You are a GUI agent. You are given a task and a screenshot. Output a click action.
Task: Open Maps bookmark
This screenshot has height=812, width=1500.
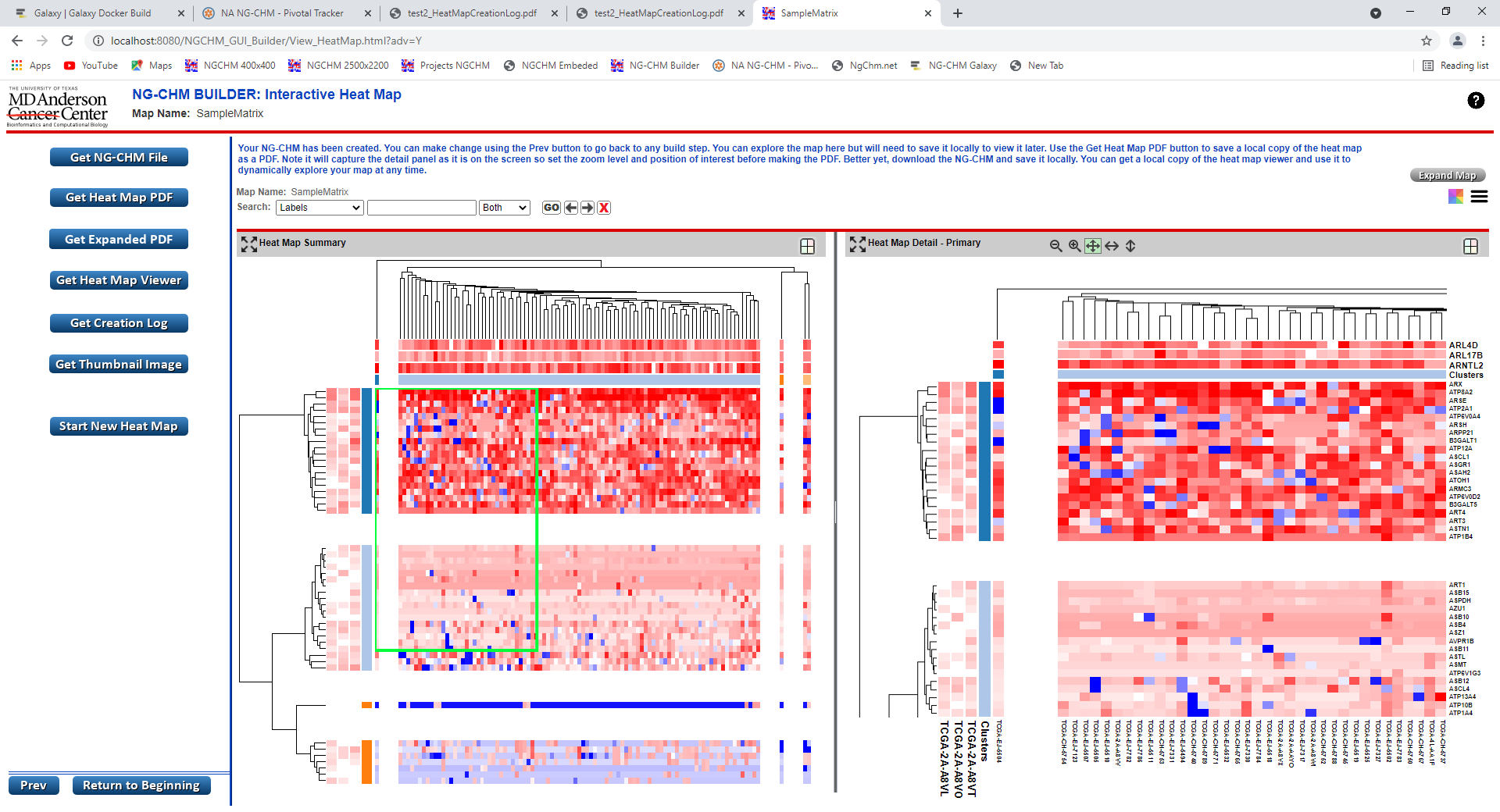coord(152,66)
